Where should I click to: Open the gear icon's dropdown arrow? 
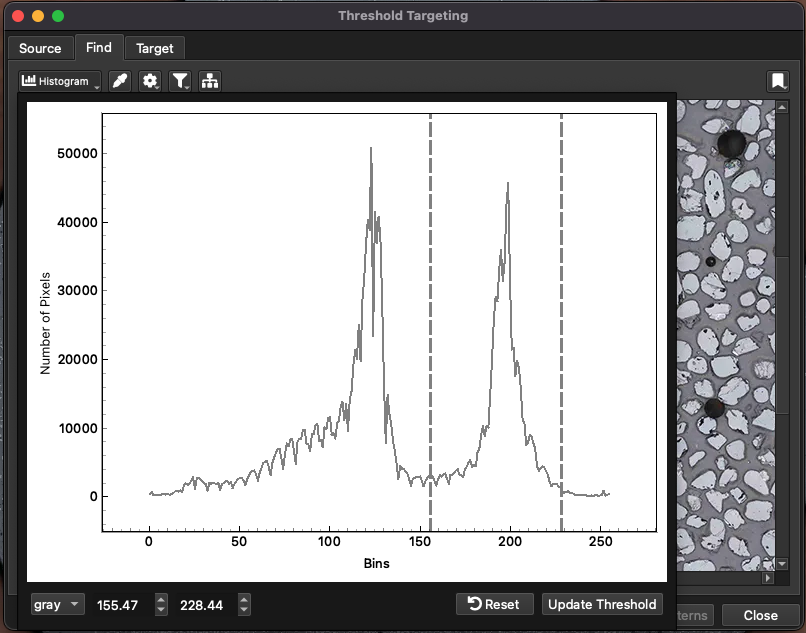click(159, 88)
